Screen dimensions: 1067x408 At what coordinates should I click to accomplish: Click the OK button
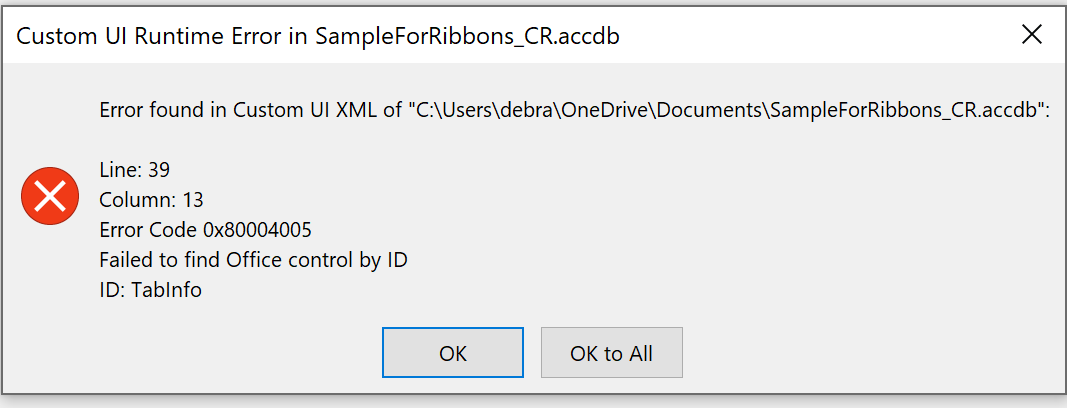452,353
